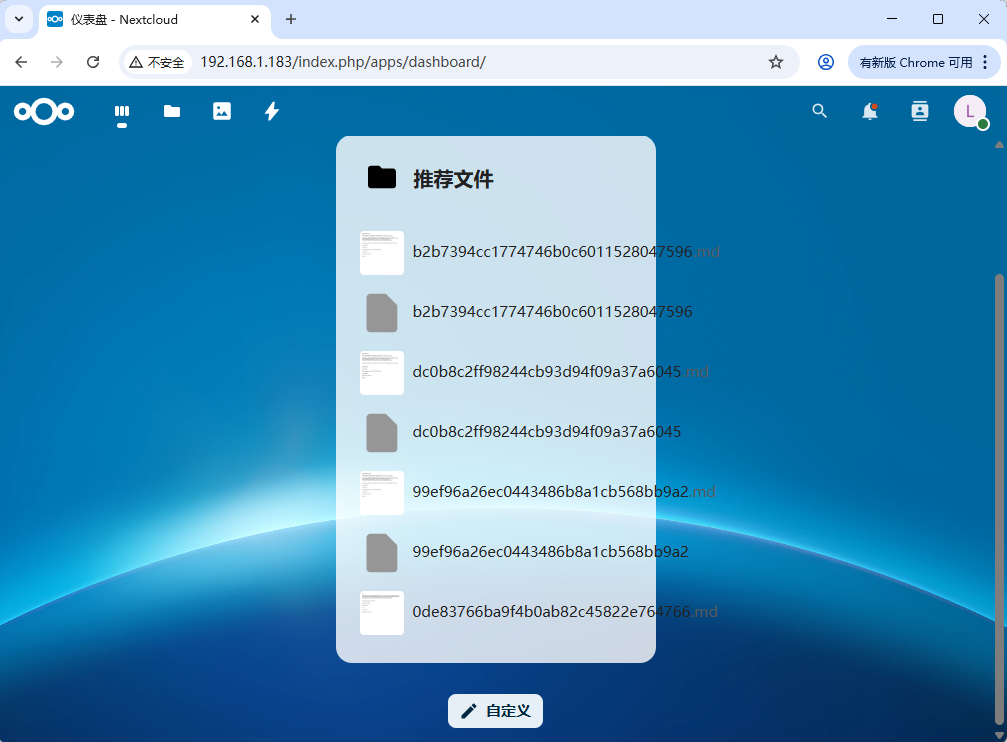
Task: Click thumbnail of 0de83766ba9f4b0ab82c45822e764766.md
Action: (x=381, y=613)
